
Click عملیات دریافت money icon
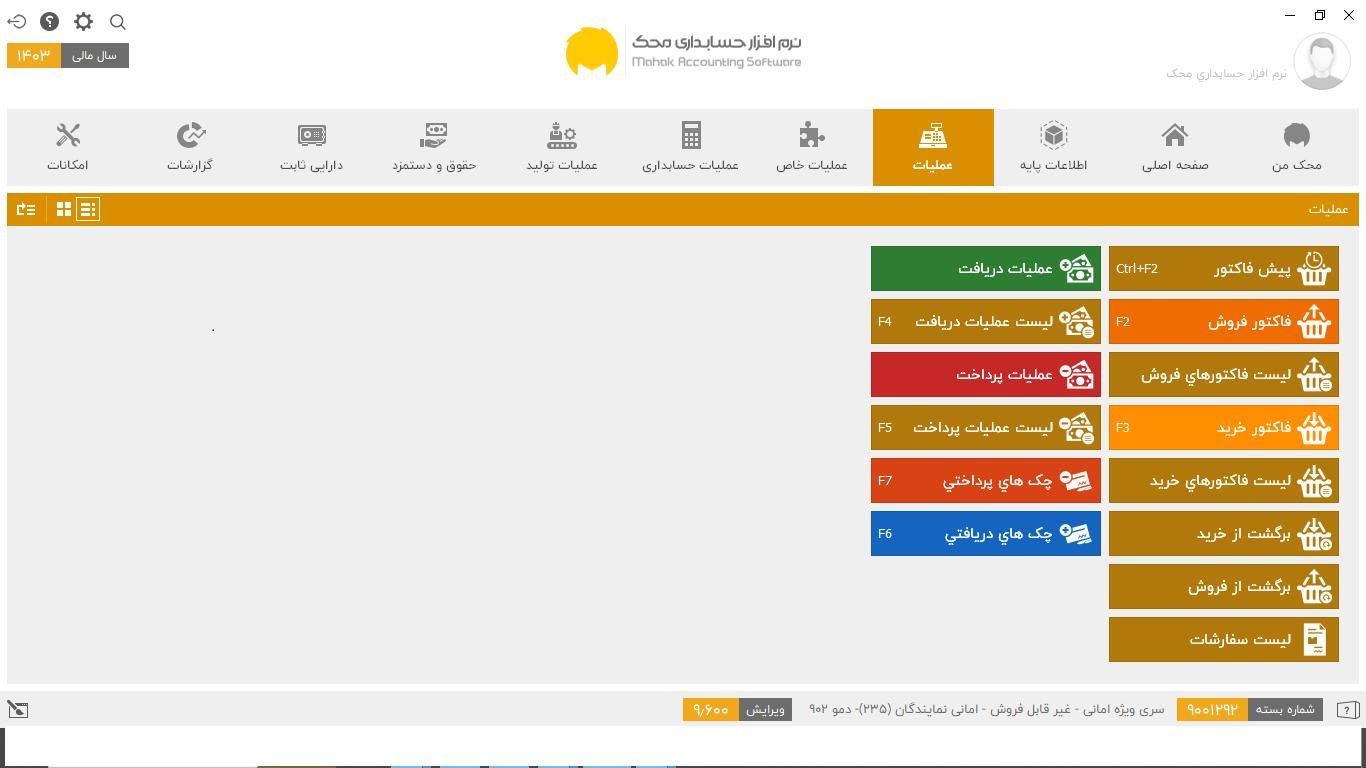(x=1076, y=268)
